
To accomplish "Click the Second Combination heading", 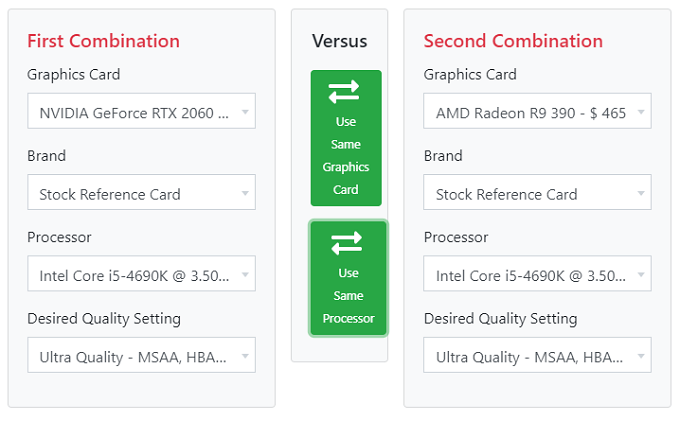I will [513, 41].
